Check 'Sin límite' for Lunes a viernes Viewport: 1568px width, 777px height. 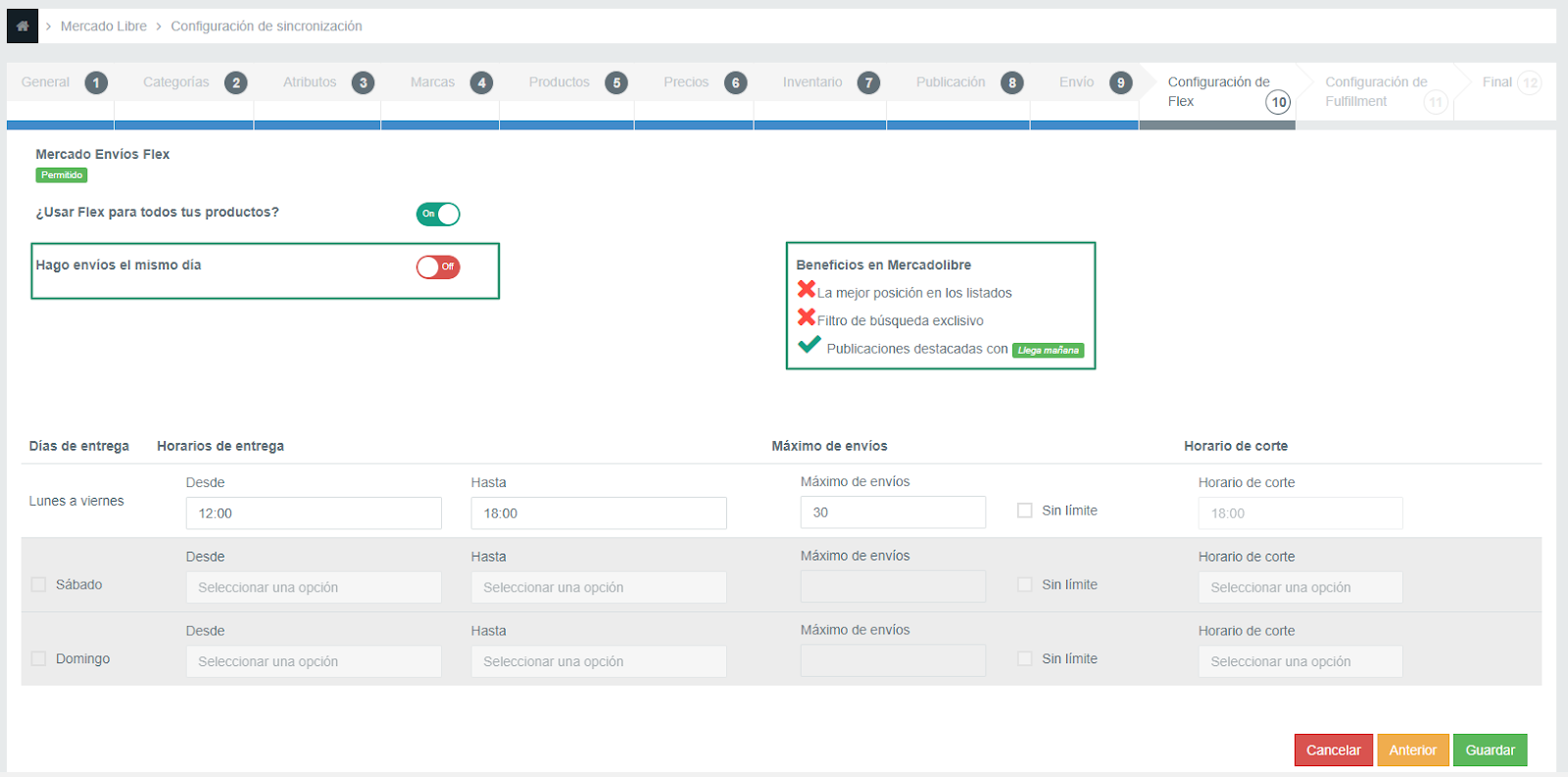pos(1025,510)
